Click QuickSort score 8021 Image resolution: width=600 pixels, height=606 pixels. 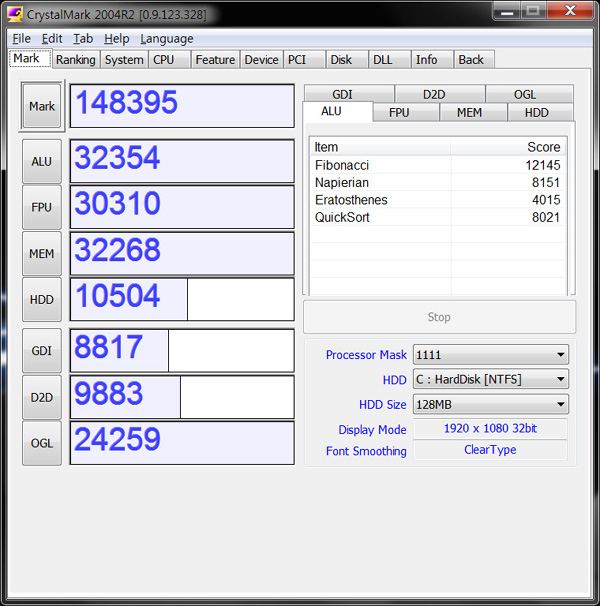point(546,217)
